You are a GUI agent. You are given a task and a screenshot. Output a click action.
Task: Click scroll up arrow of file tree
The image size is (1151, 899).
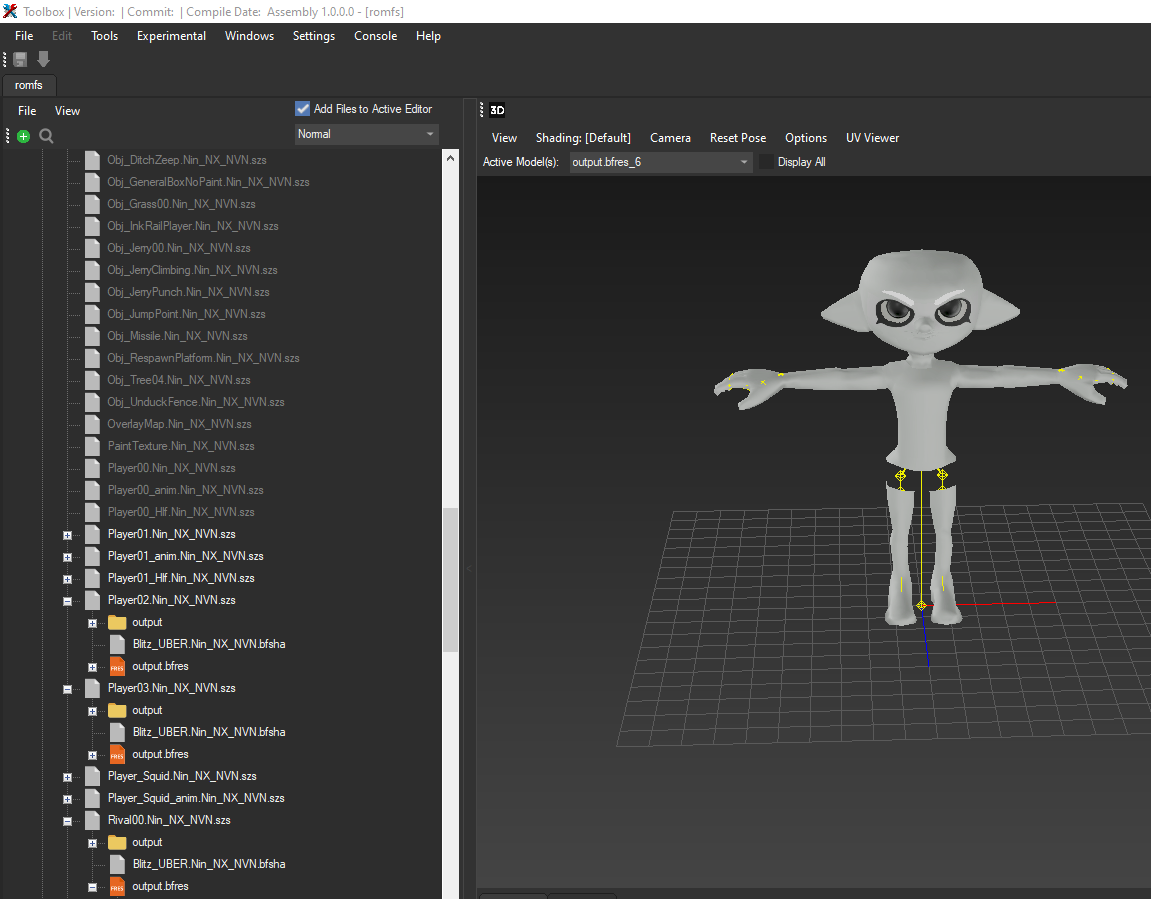tap(451, 158)
